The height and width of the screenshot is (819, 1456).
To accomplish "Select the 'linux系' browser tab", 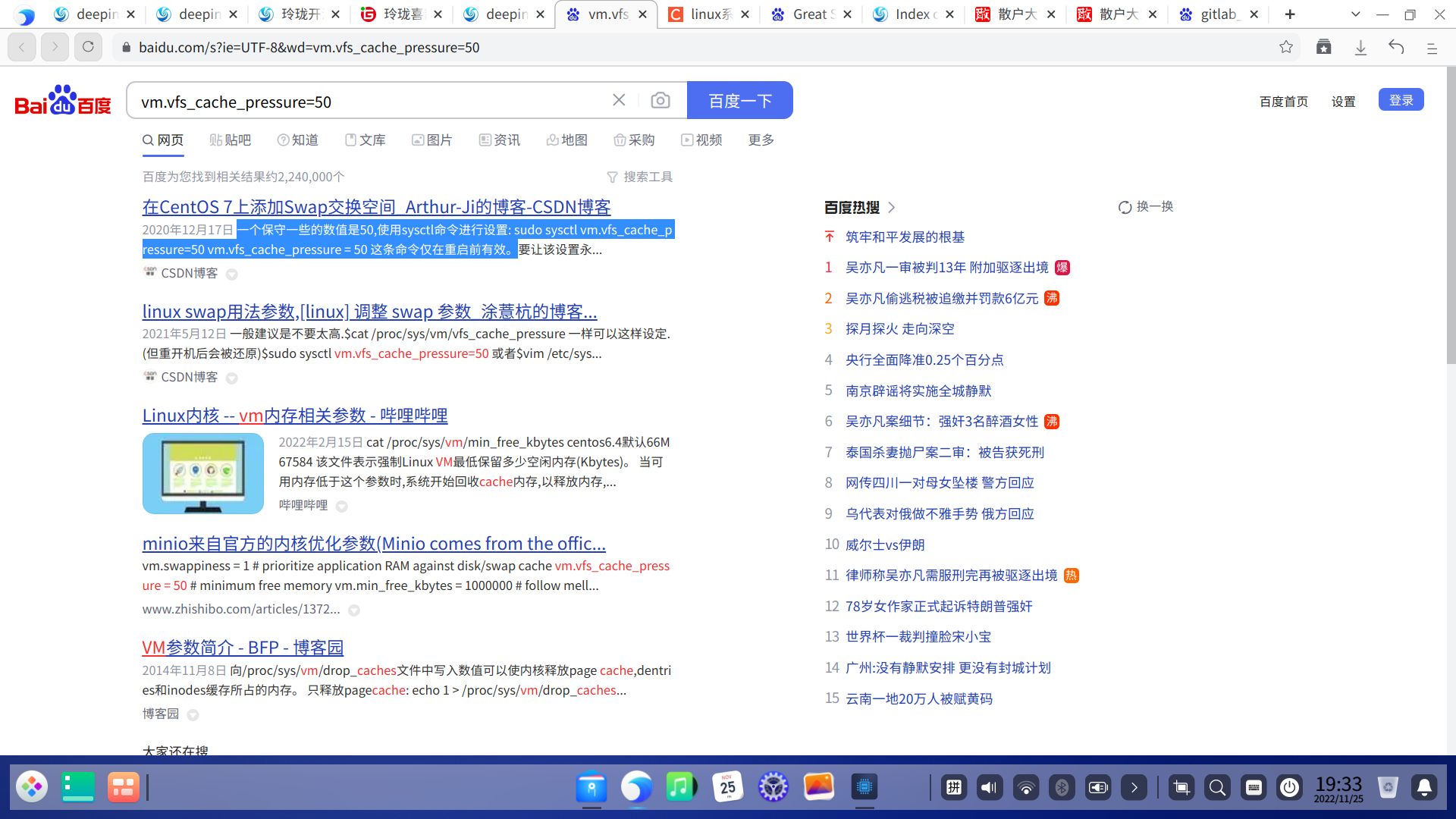I will coord(709,14).
